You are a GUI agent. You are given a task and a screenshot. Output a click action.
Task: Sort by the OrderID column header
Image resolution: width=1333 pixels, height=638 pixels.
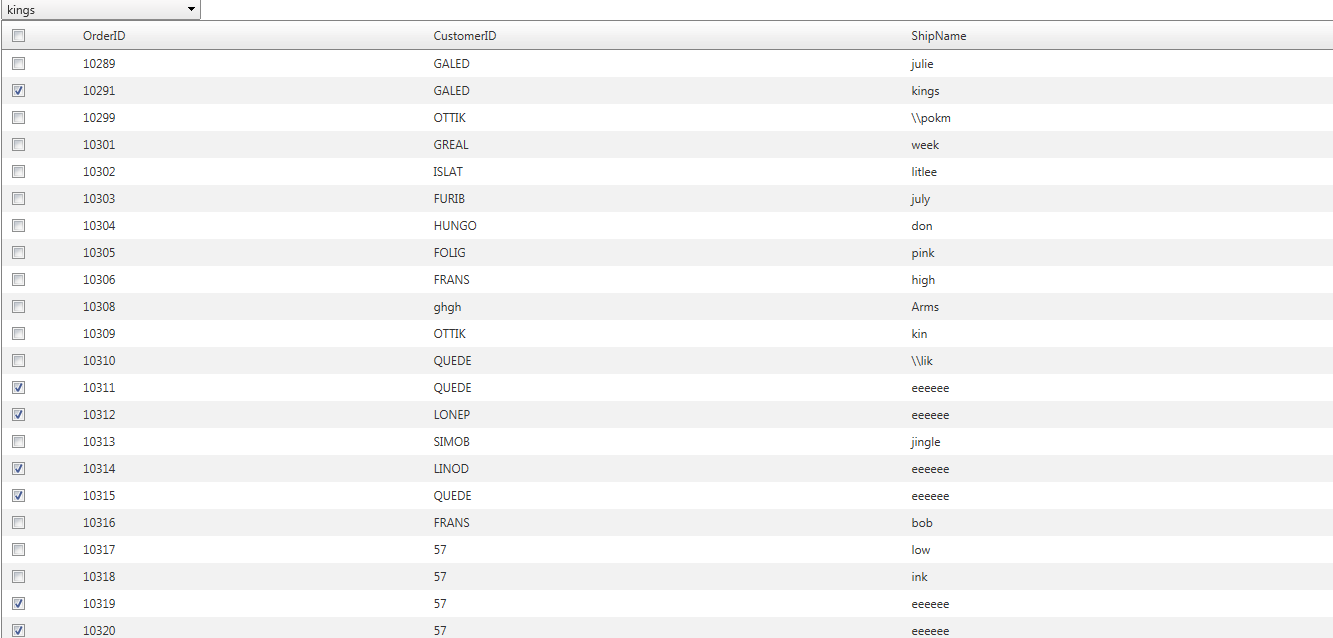coord(104,36)
